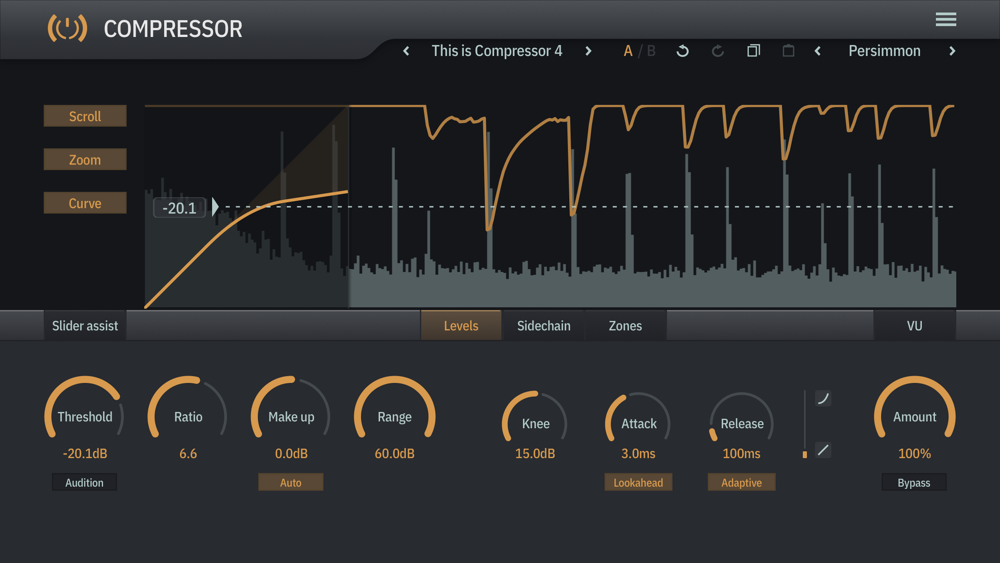
Task: Select the B state
Action: [651, 51]
